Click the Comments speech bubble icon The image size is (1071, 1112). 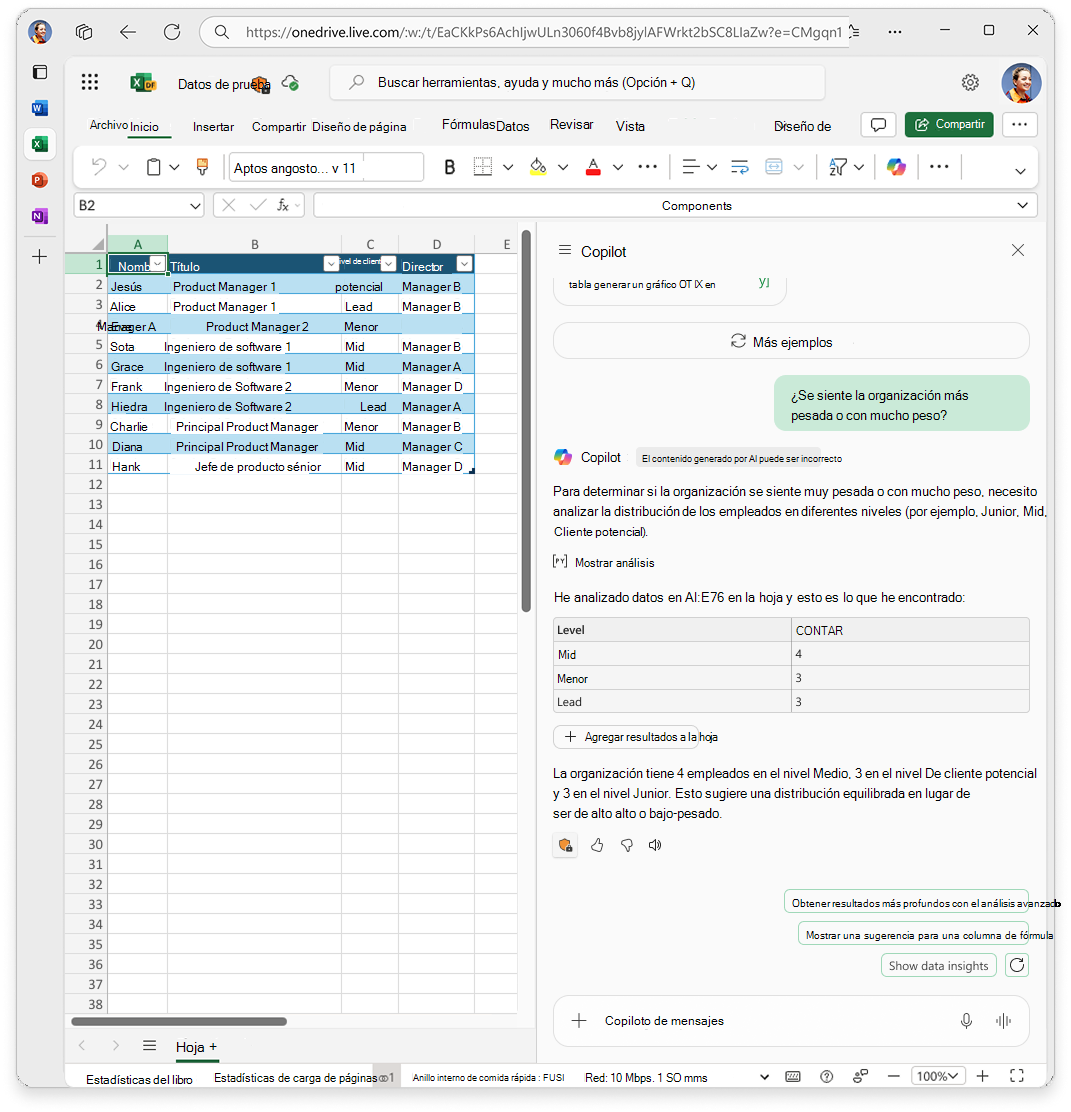click(x=878, y=125)
